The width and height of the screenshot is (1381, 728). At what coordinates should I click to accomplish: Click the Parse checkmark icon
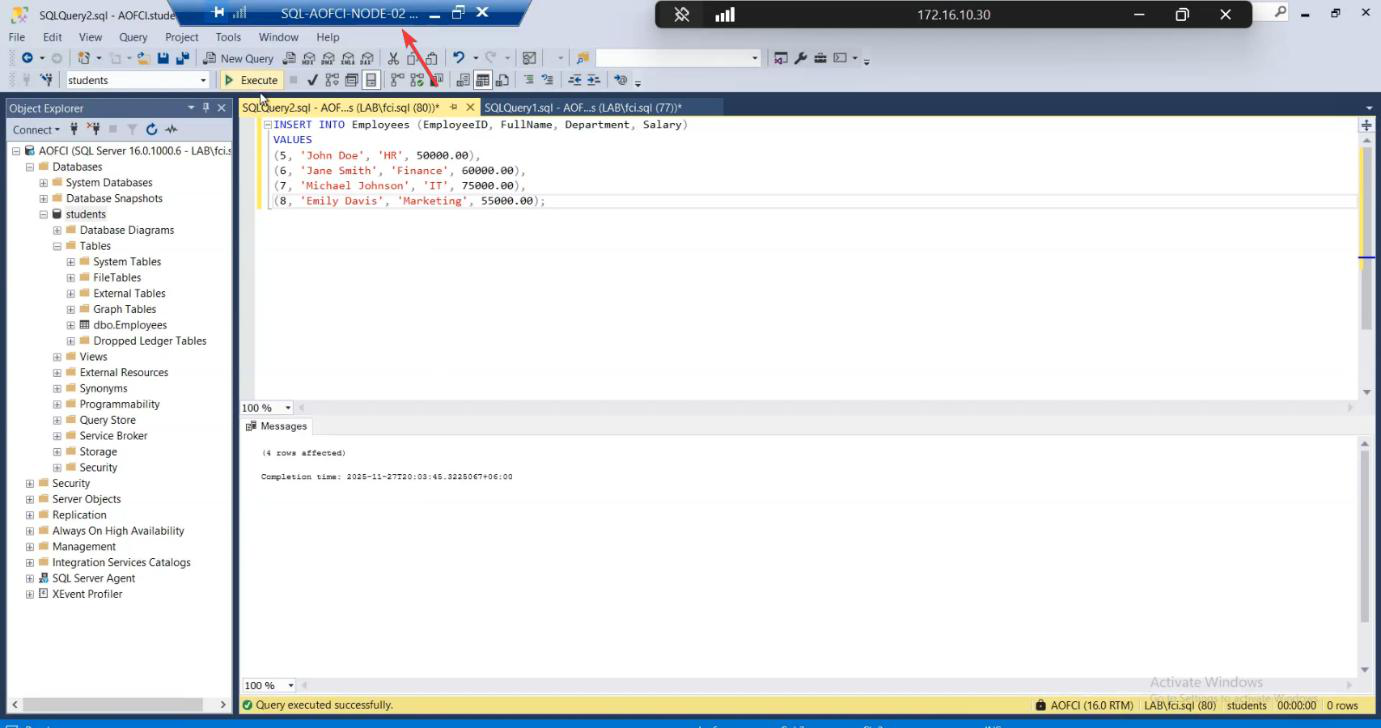coord(312,80)
